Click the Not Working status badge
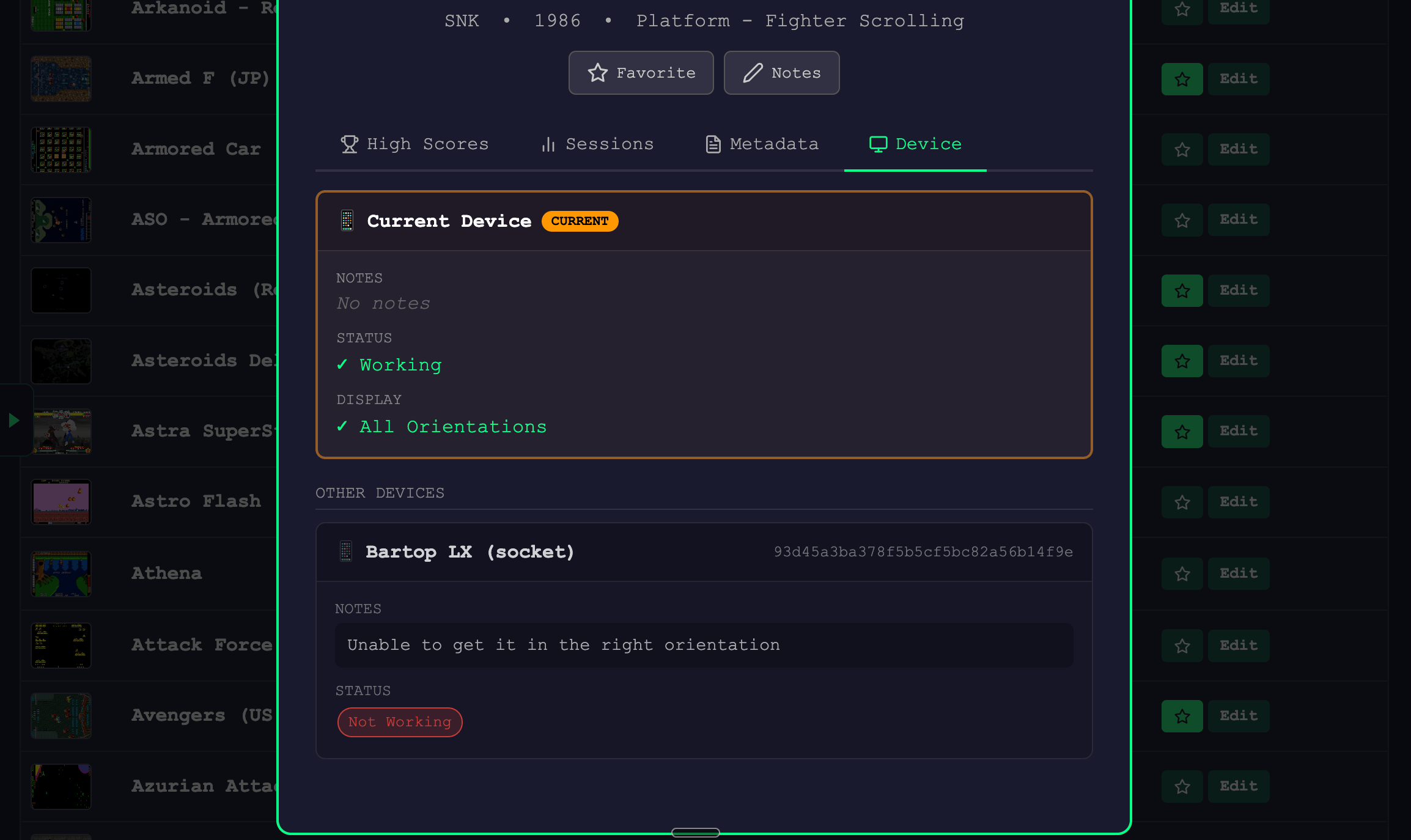The width and height of the screenshot is (1411, 840). tap(400, 722)
